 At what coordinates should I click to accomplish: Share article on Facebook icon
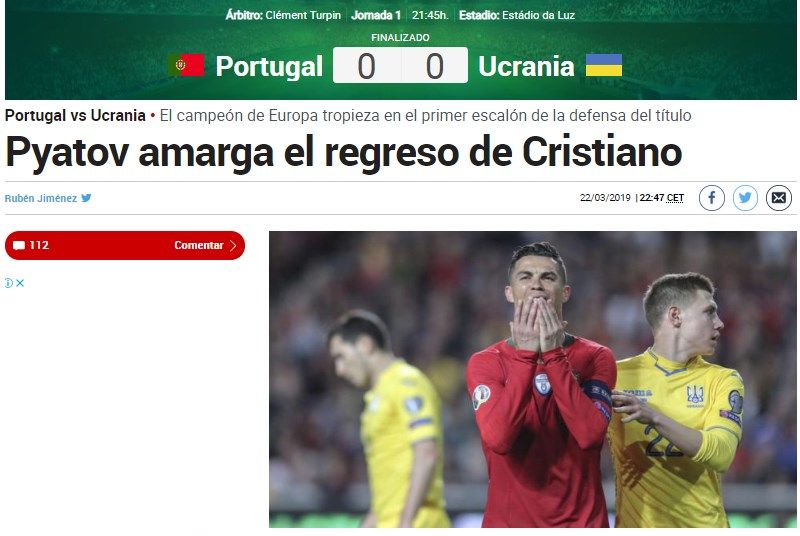point(712,198)
